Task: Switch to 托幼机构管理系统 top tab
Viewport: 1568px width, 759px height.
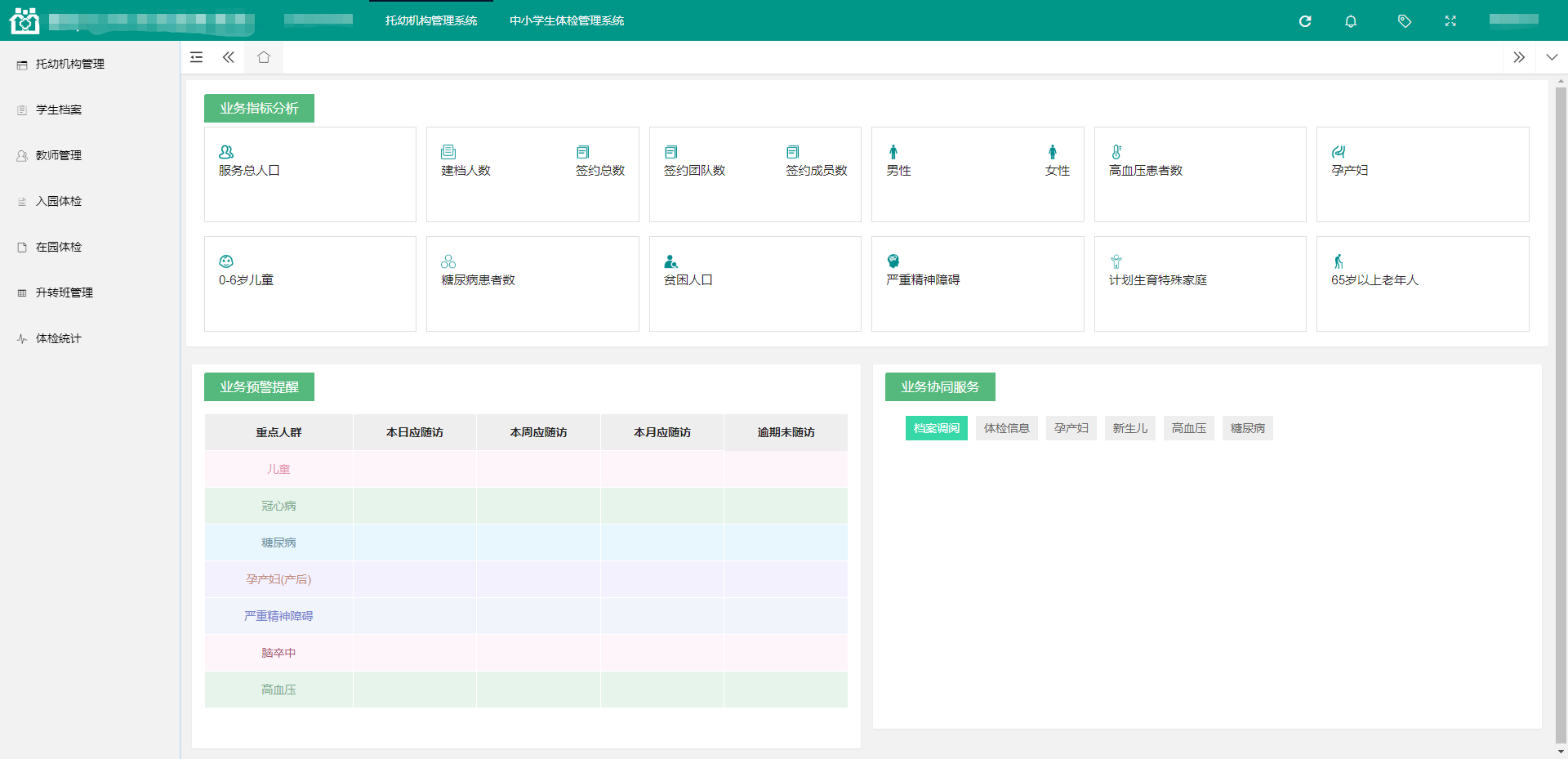Action: pyautogui.click(x=431, y=20)
